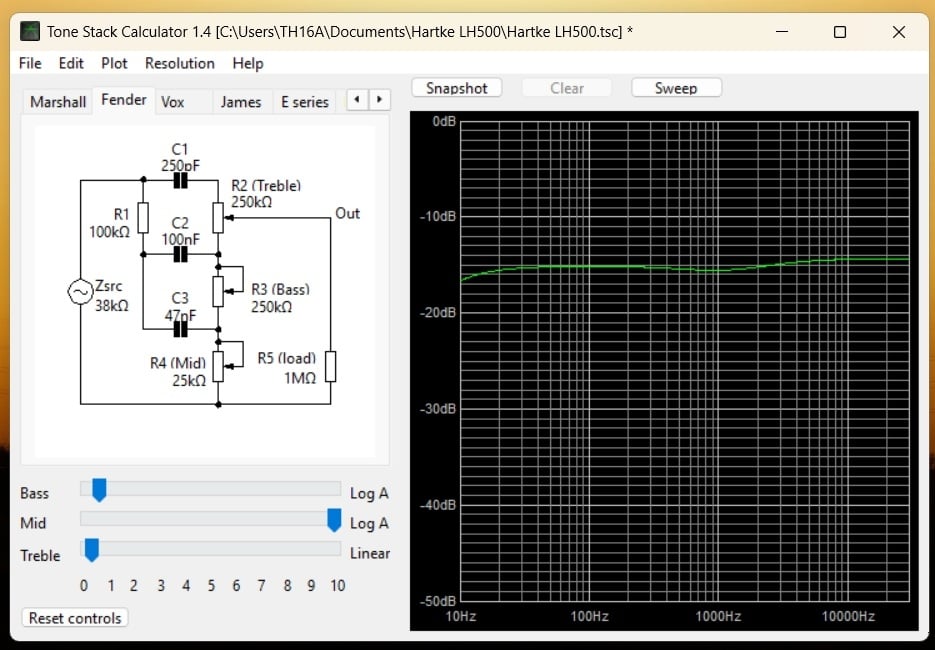Screen dimensions: 935x650
Task: Click the Mid slider handle
Action: [334, 520]
